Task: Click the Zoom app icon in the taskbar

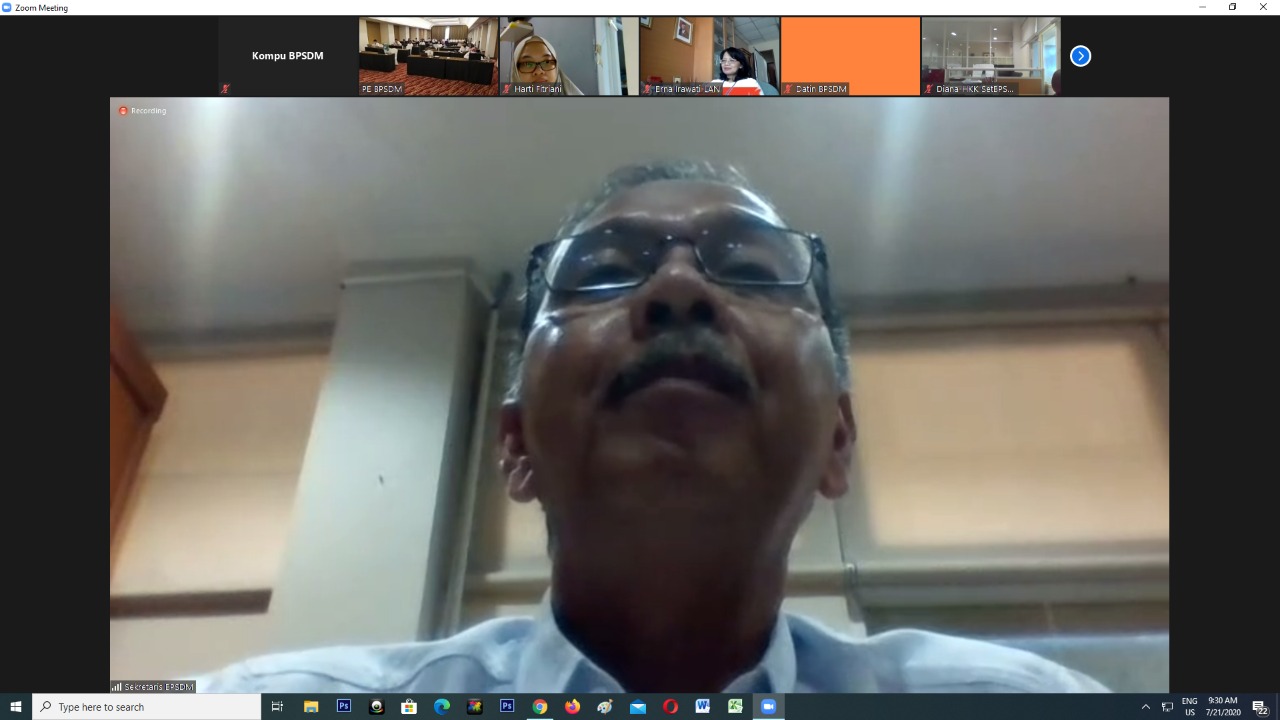Action: 768,707
